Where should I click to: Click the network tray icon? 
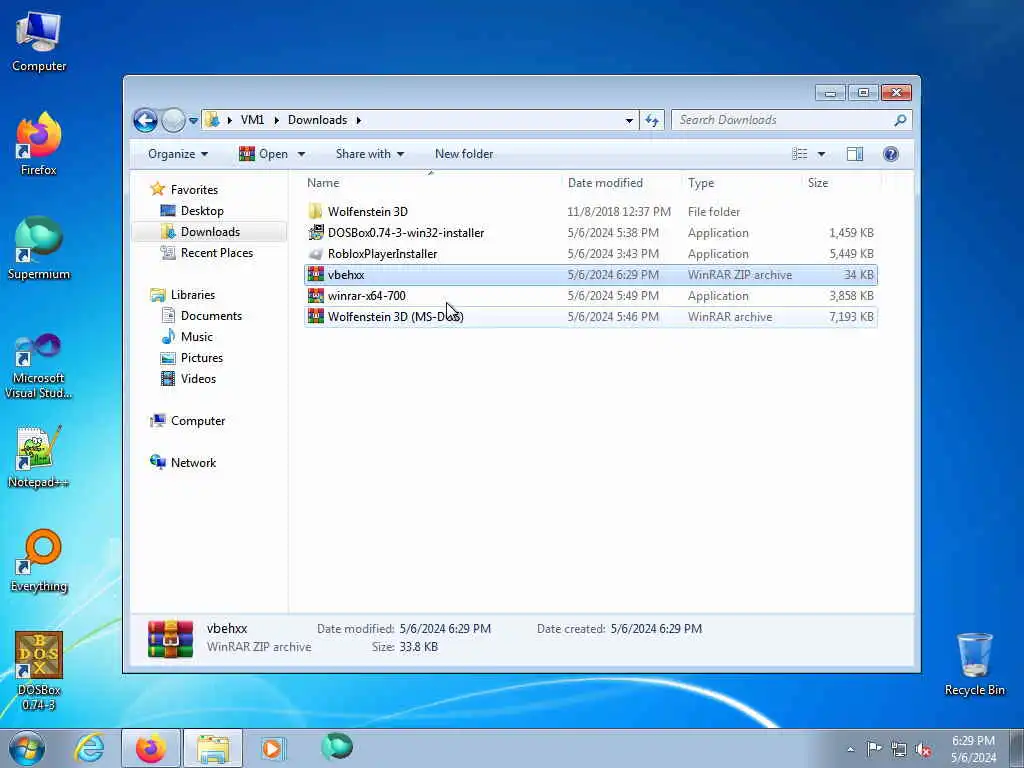point(899,748)
